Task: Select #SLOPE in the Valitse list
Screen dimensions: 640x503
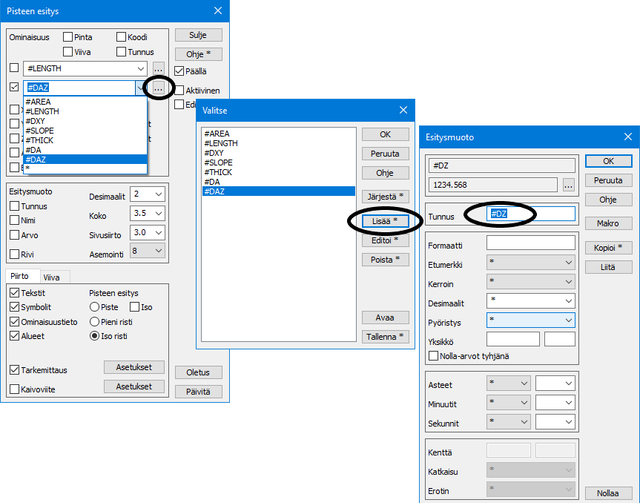Action: (220, 162)
